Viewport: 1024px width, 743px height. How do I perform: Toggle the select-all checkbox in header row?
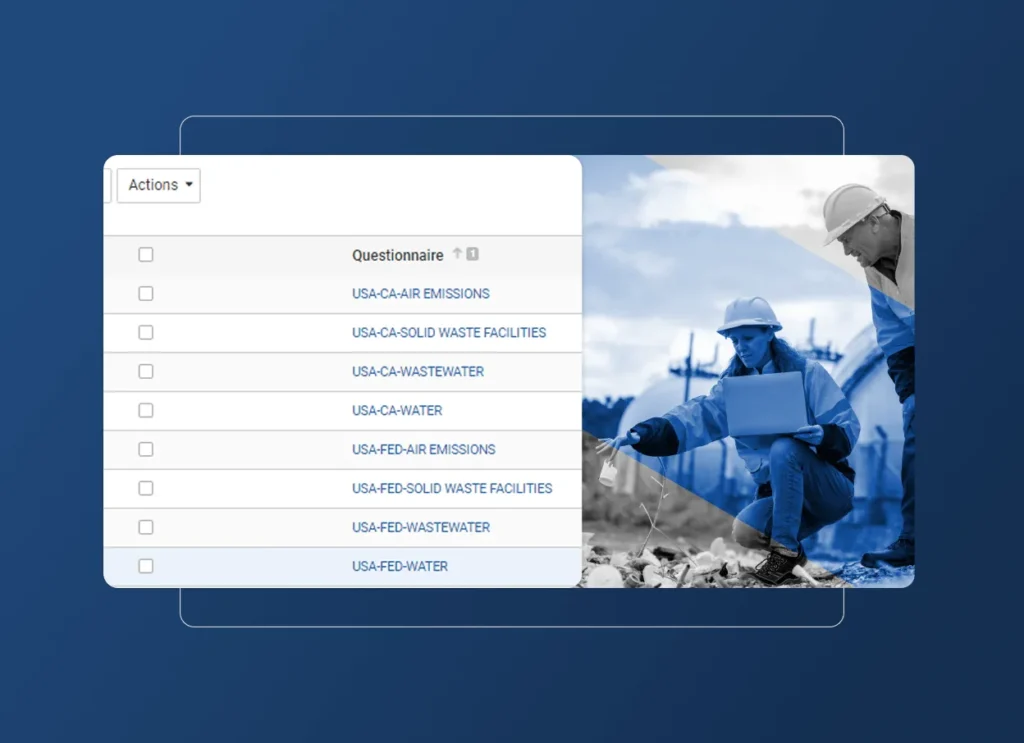pos(146,254)
